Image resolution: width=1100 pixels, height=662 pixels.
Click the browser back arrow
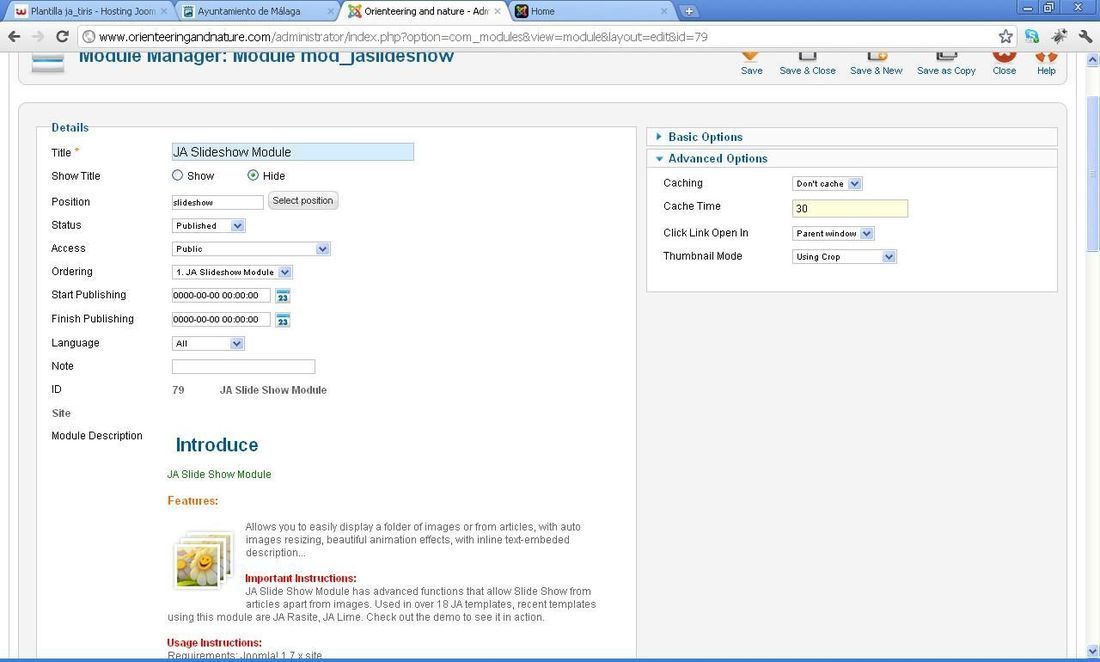pyautogui.click(x=14, y=36)
